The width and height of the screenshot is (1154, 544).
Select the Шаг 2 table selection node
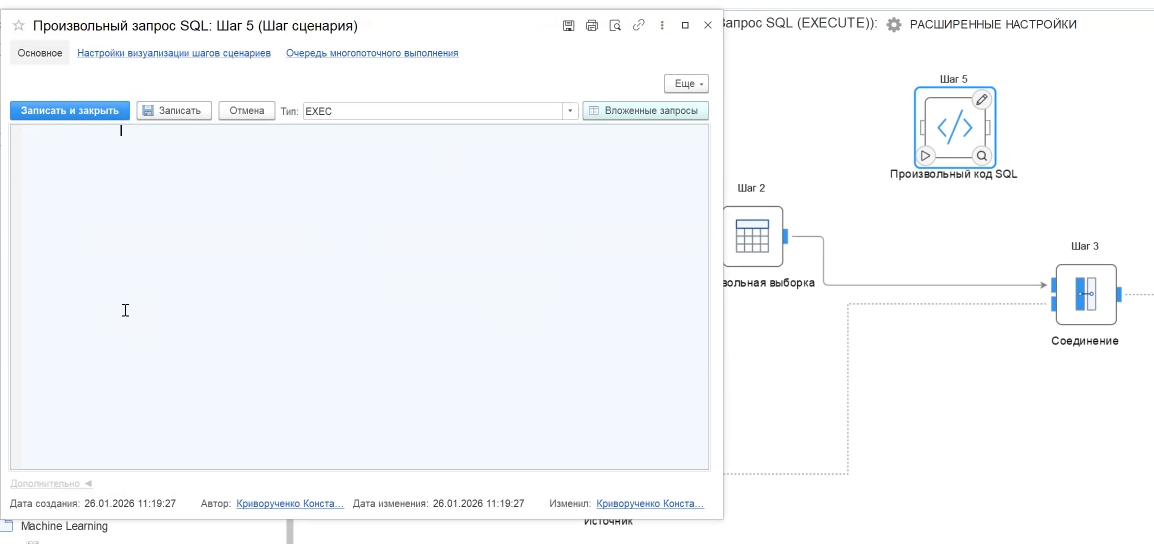point(752,236)
